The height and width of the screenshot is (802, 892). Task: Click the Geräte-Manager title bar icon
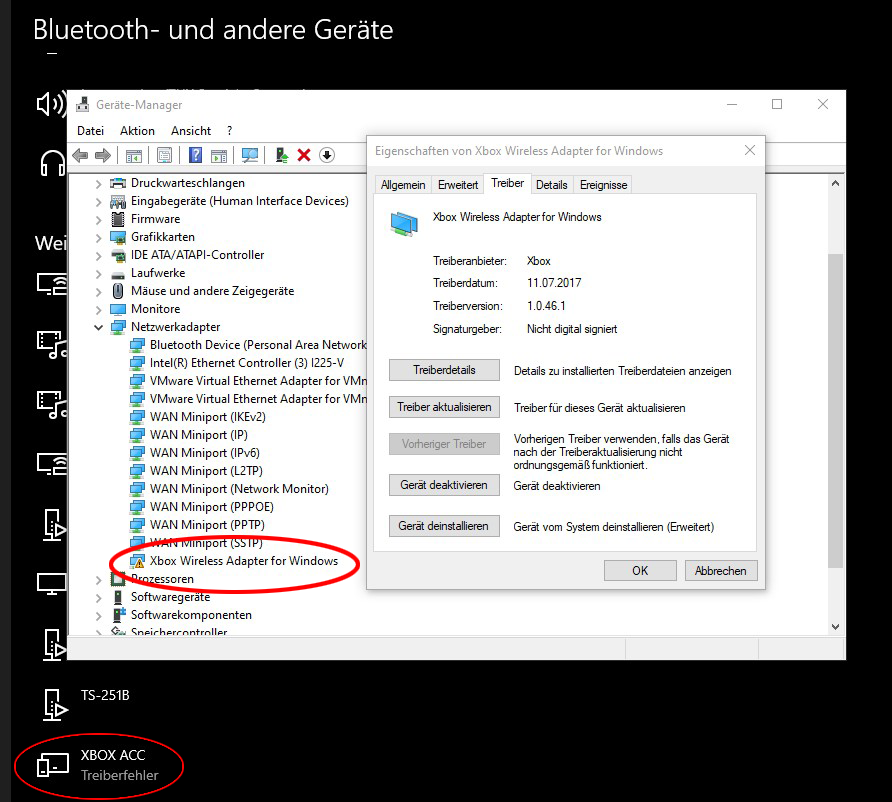pos(83,104)
